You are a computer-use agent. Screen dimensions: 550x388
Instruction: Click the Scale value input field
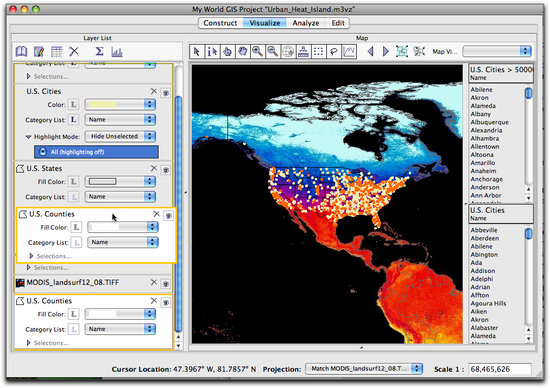(500, 369)
